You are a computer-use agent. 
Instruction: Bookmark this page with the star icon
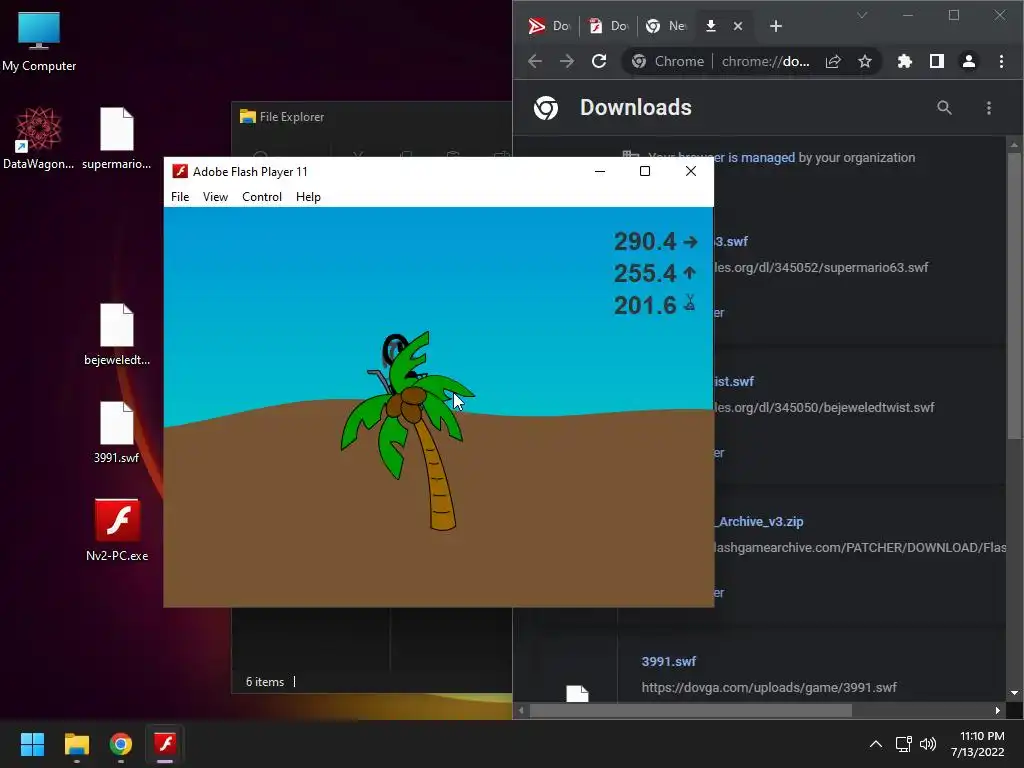coord(865,61)
